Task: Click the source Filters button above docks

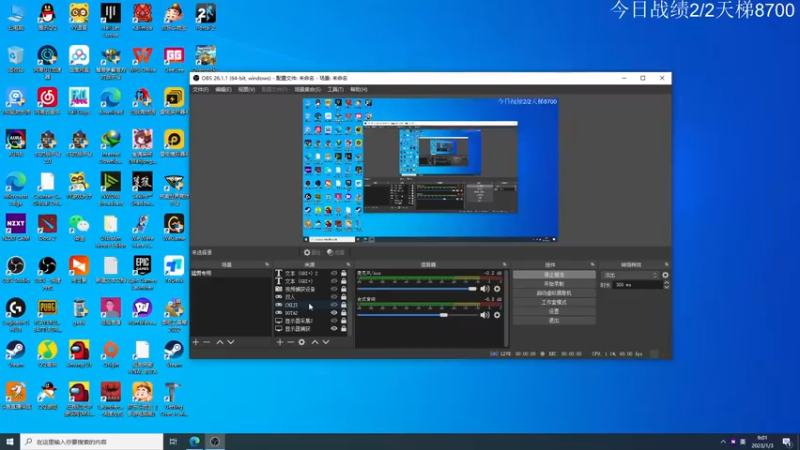Action: pyautogui.click(x=336, y=252)
